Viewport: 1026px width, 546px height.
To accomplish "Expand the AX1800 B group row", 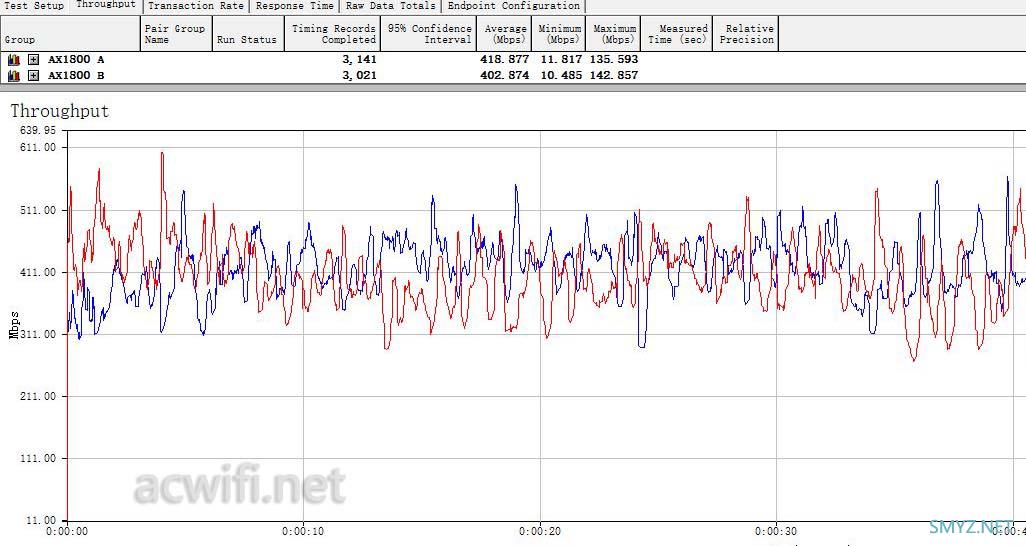I will click(x=33, y=75).
